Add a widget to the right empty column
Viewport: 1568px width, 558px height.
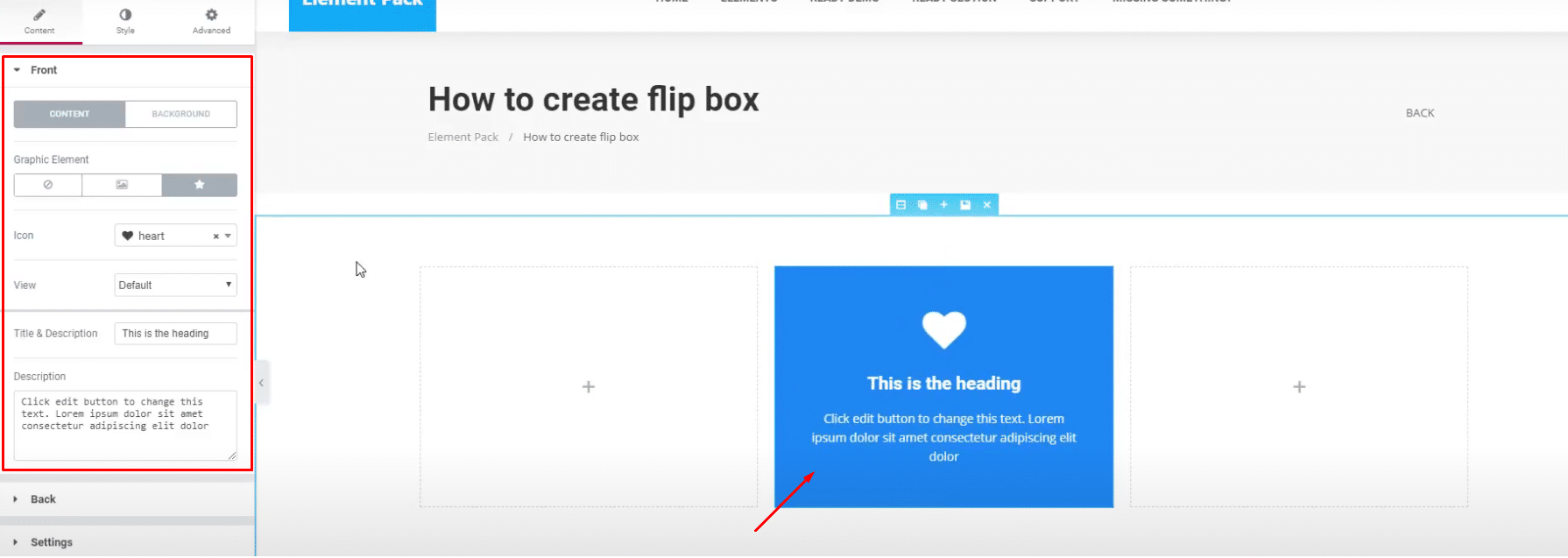point(1299,387)
